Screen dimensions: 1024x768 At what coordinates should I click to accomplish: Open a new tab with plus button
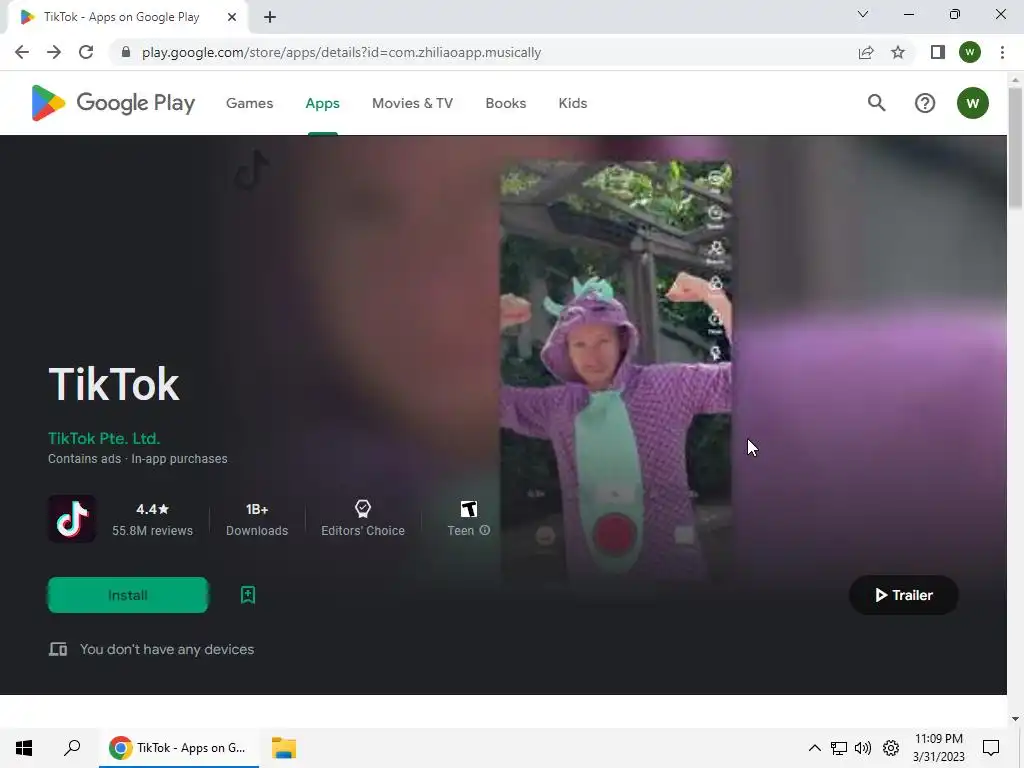pos(270,17)
